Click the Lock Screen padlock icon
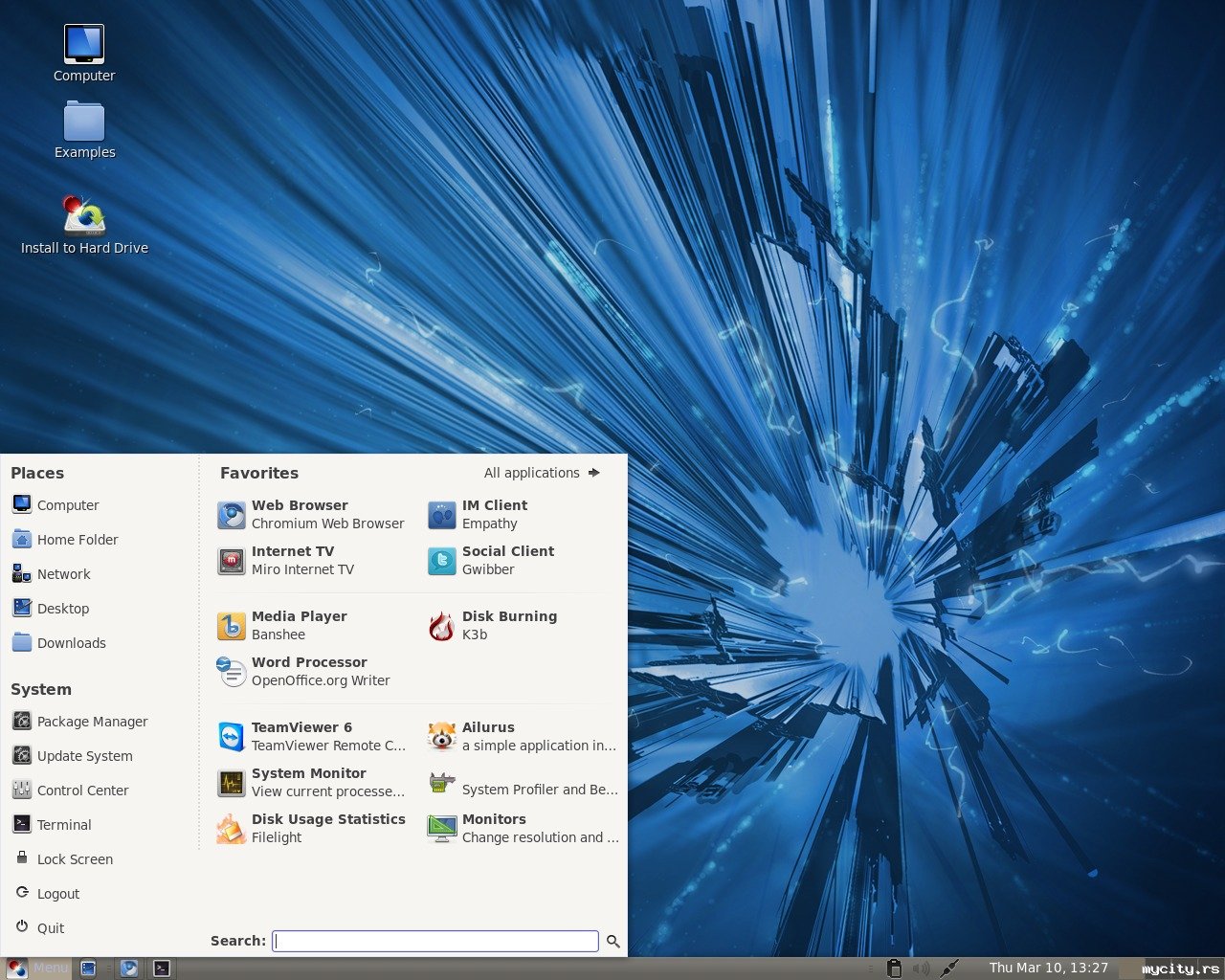The width and height of the screenshot is (1225, 980). [21, 858]
